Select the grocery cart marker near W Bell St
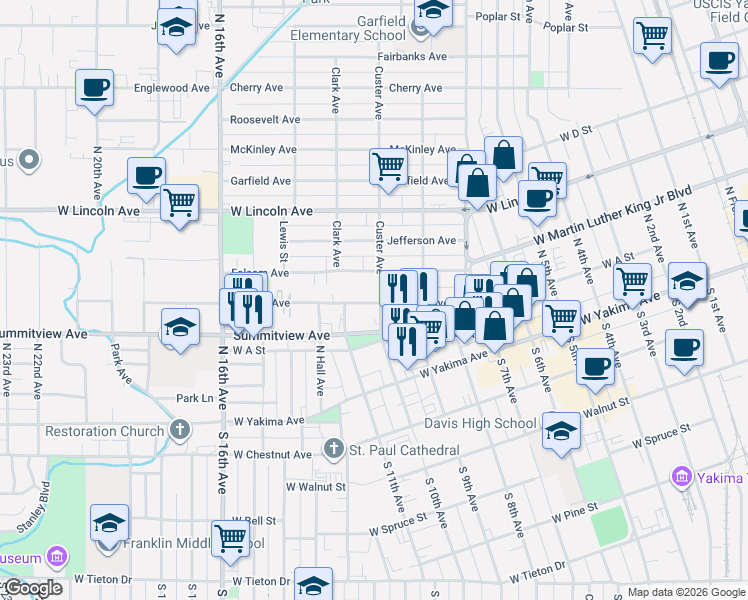The width and height of the screenshot is (748, 600). coord(230,540)
